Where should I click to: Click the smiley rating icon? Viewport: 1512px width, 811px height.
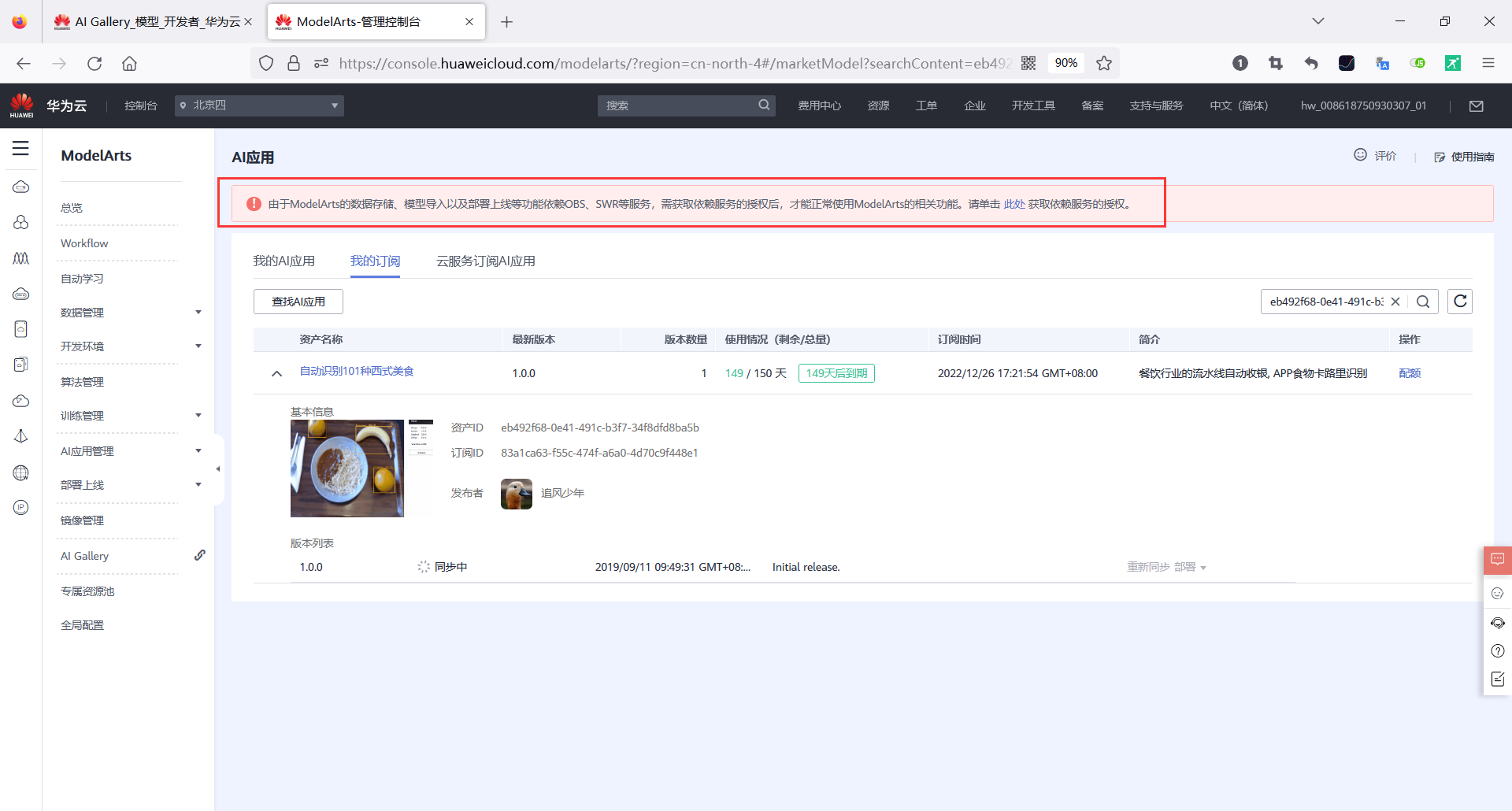[1360, 154]
